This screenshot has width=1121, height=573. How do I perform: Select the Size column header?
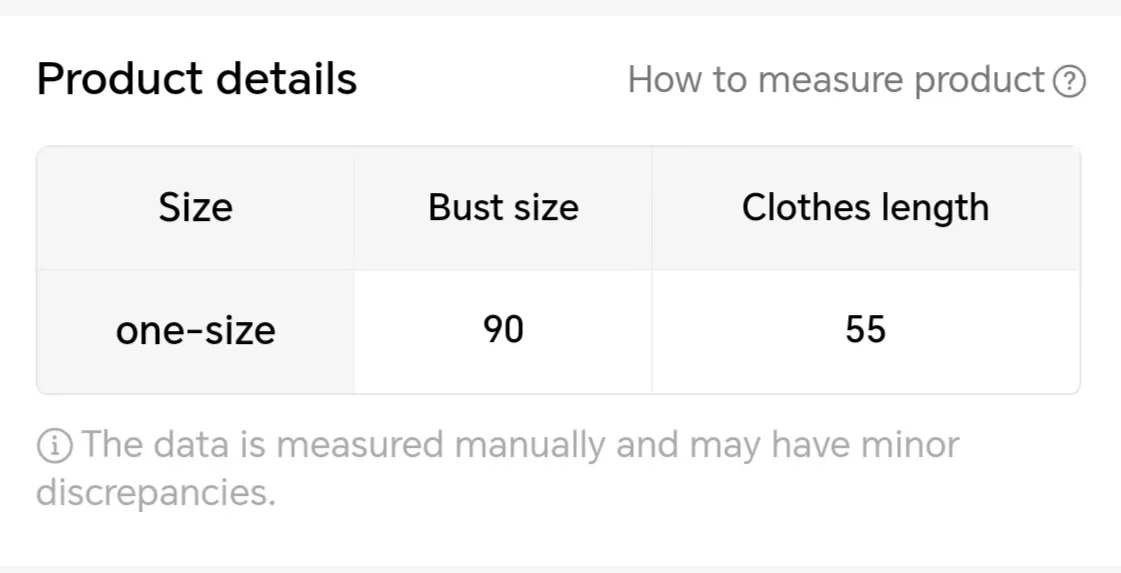[195, 208]
